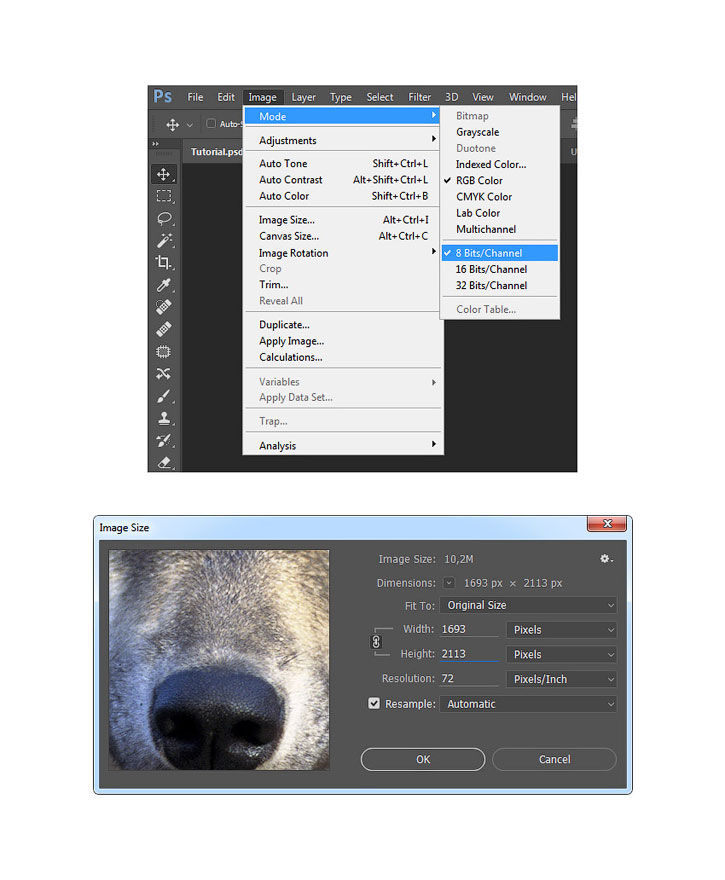Select the Crop tool

tap(163, 263)
